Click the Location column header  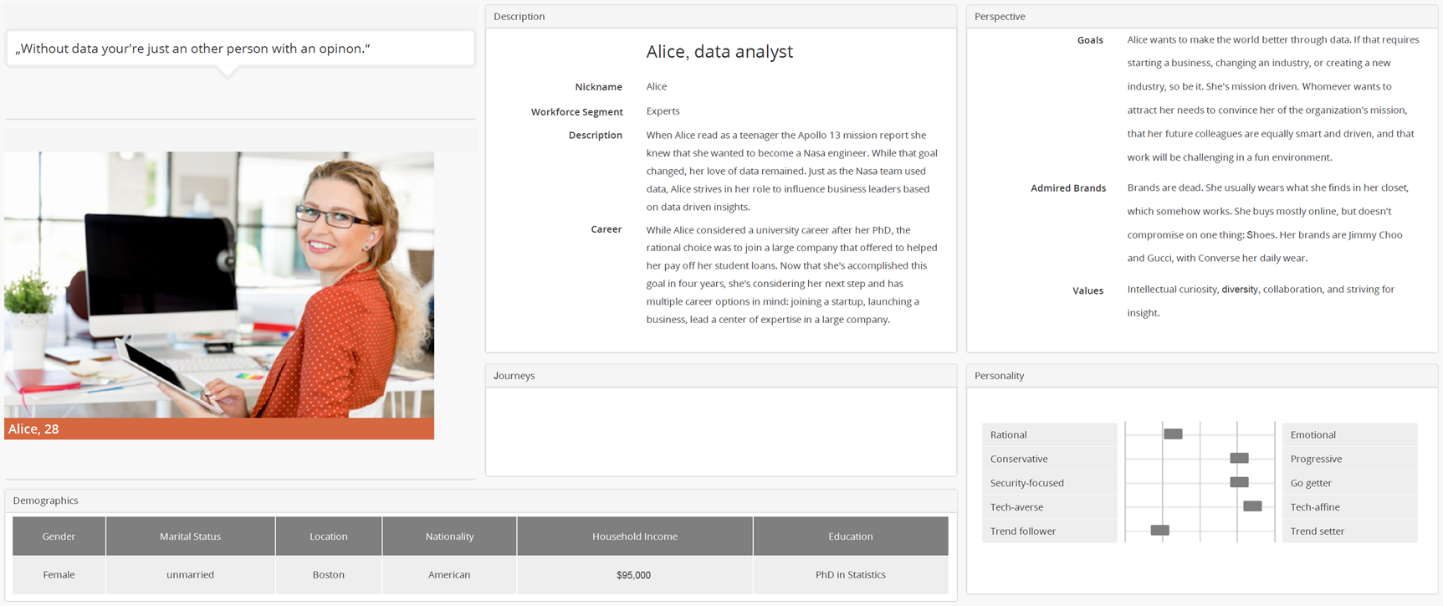click(328, 536)
